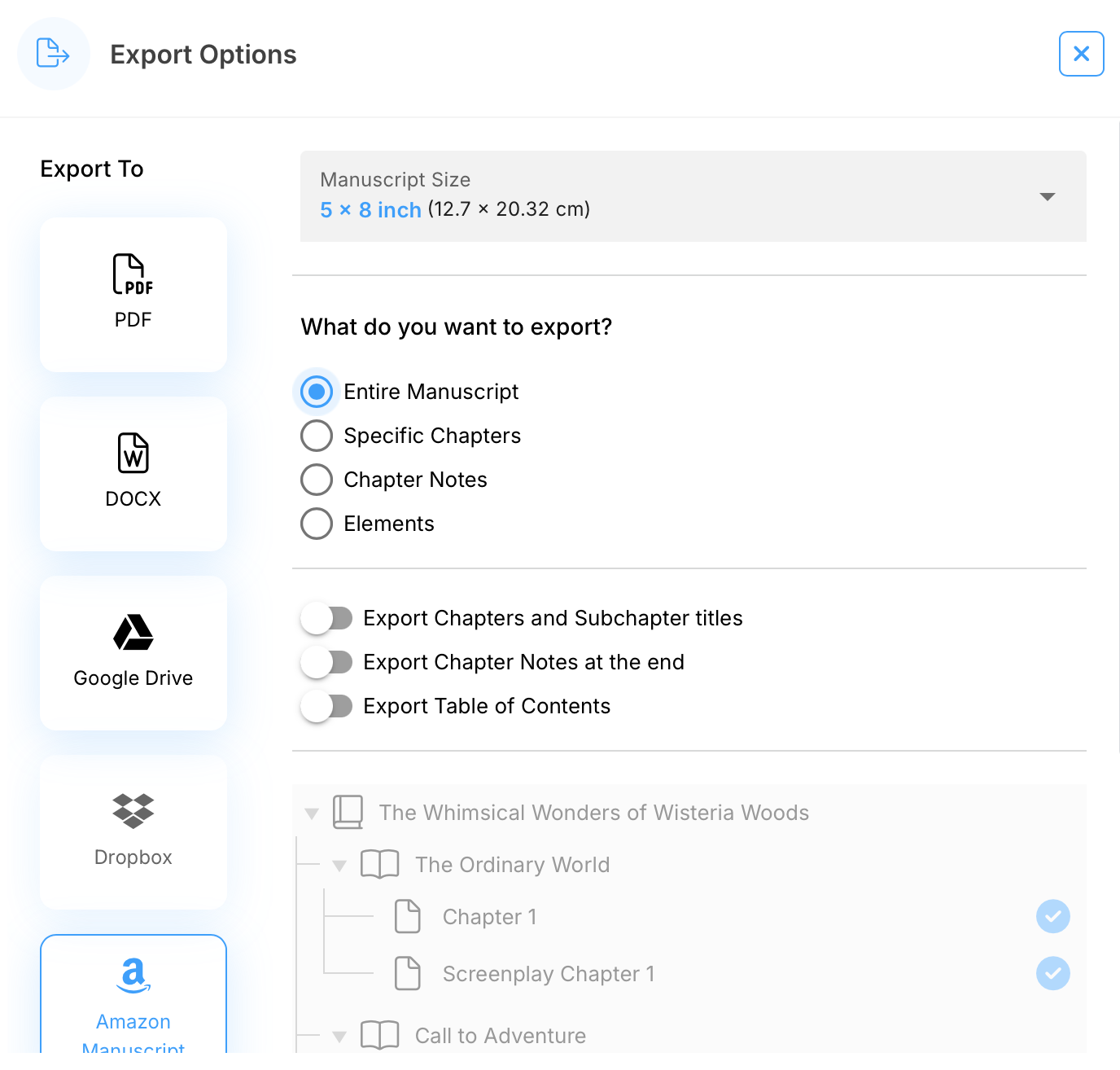Select the Amazon Manuscript icon
Viewport: 1120px width, 1070px height.
tap(133, 975)
